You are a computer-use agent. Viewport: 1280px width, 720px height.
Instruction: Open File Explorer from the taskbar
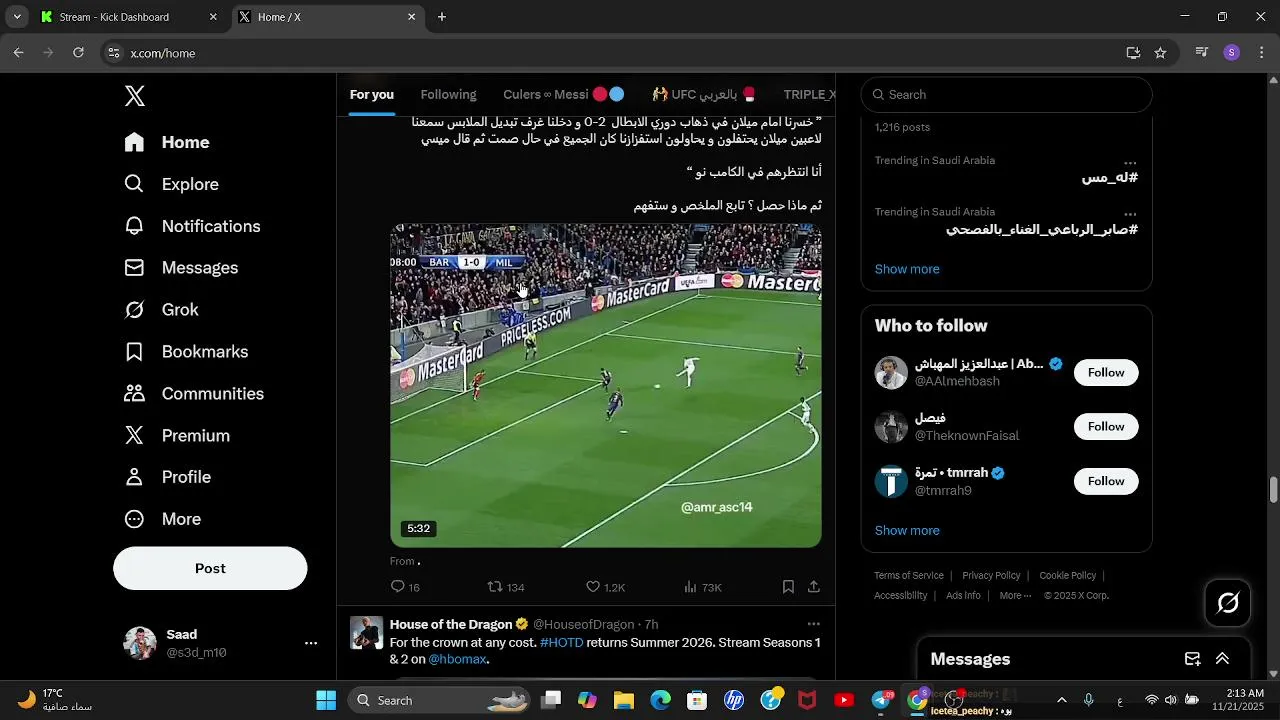coord(624,700)
